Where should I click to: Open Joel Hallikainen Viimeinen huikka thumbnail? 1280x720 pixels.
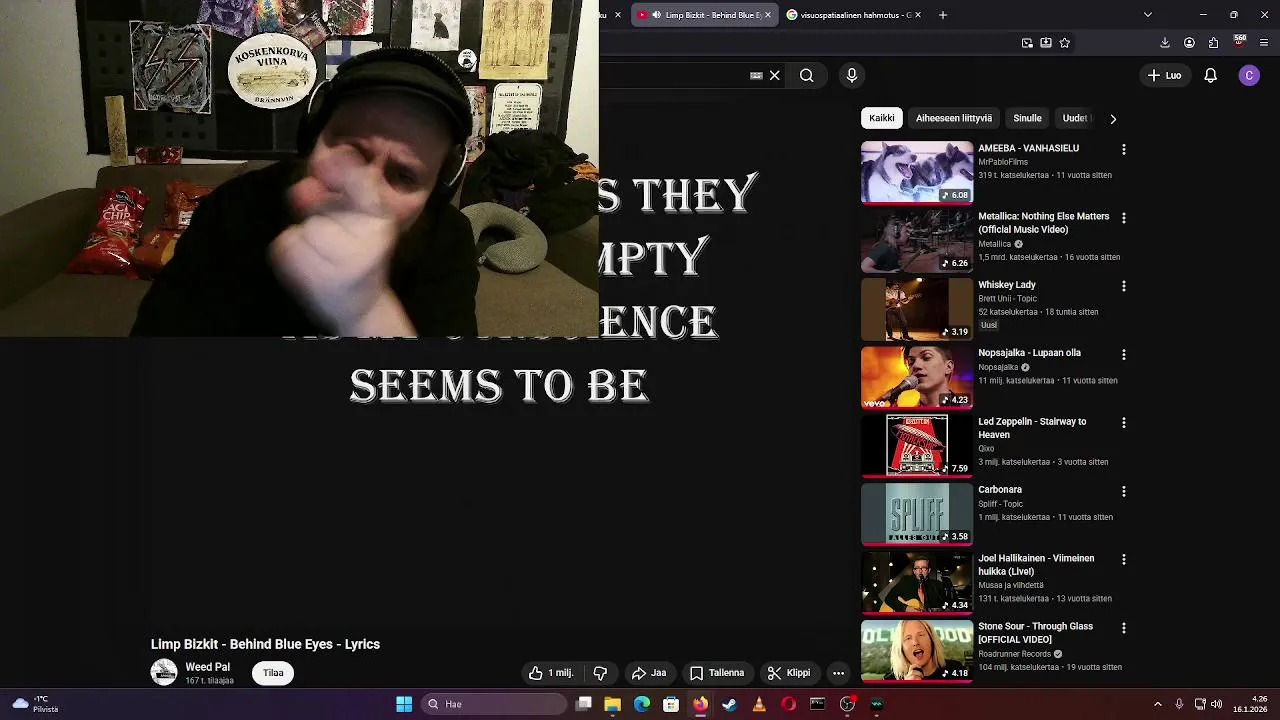coord(917,583)
